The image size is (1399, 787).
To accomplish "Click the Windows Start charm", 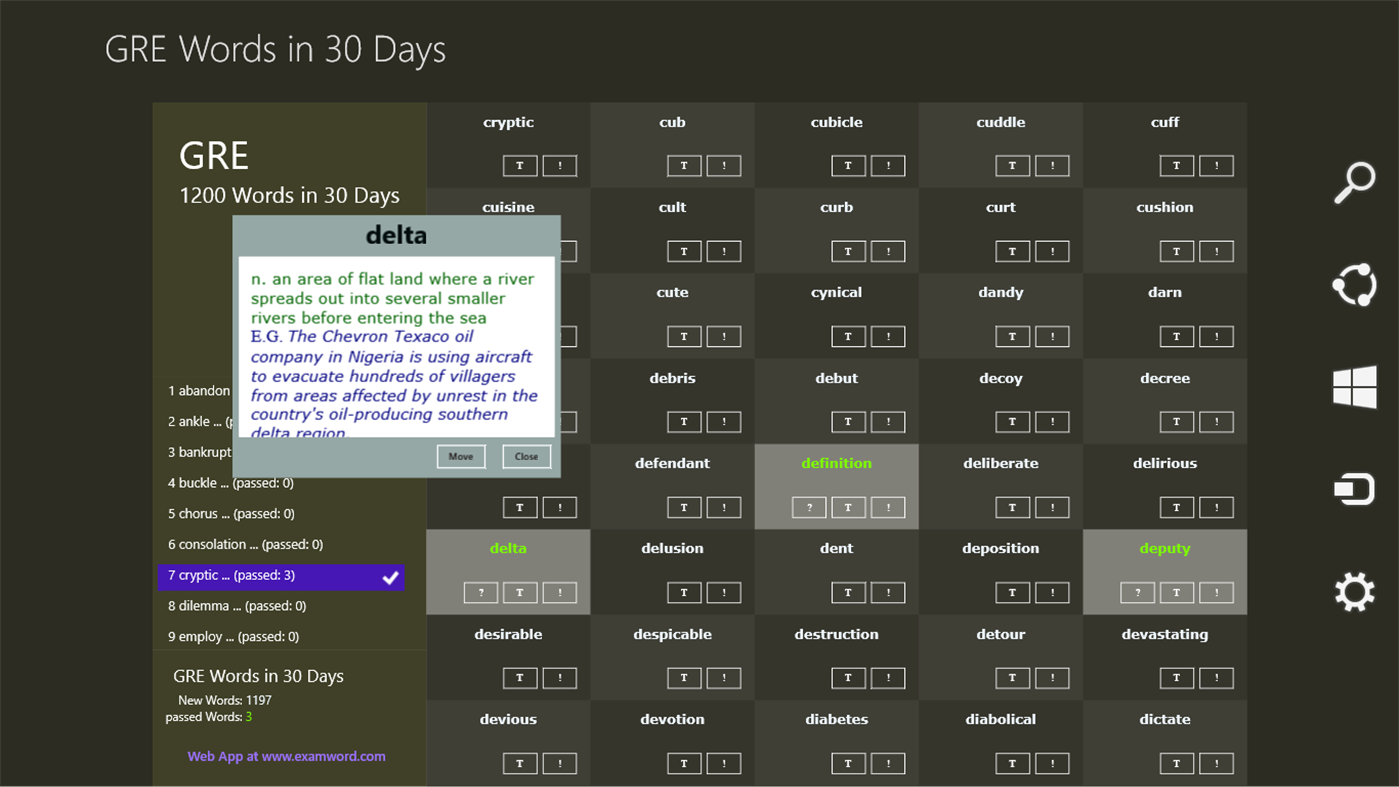I will coord(1354,385).
